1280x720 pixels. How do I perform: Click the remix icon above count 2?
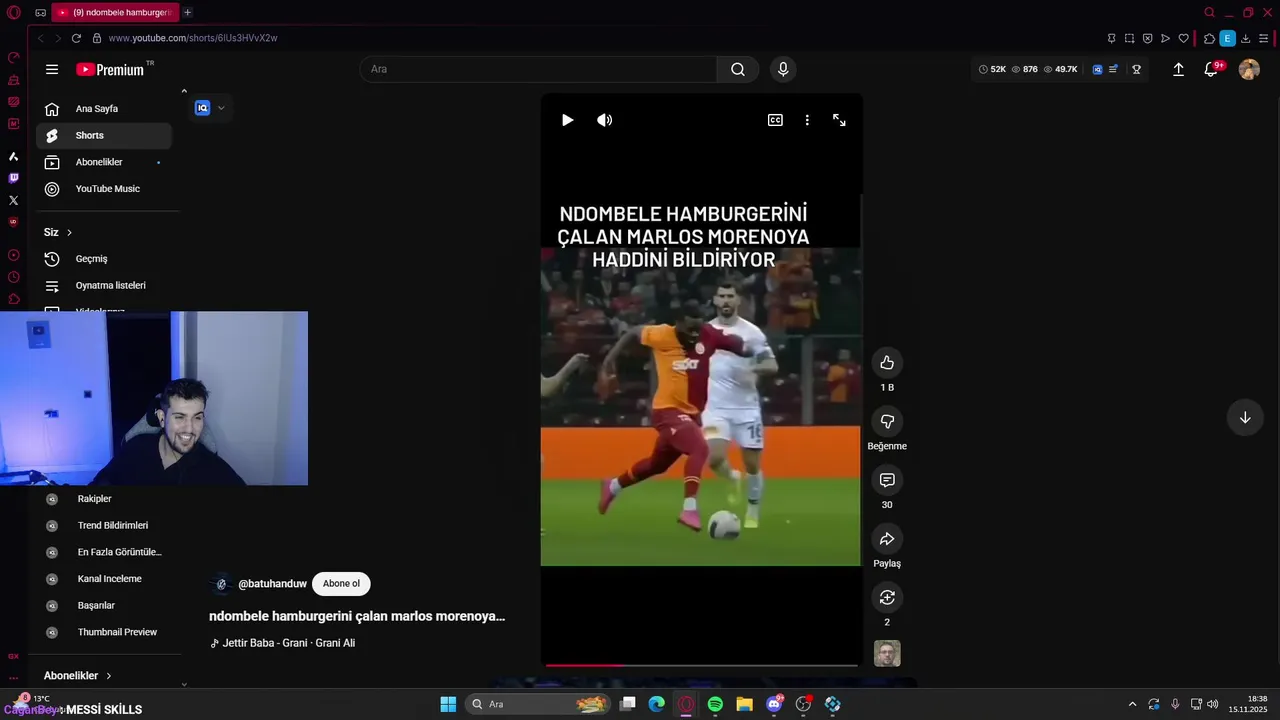(887, 597)
